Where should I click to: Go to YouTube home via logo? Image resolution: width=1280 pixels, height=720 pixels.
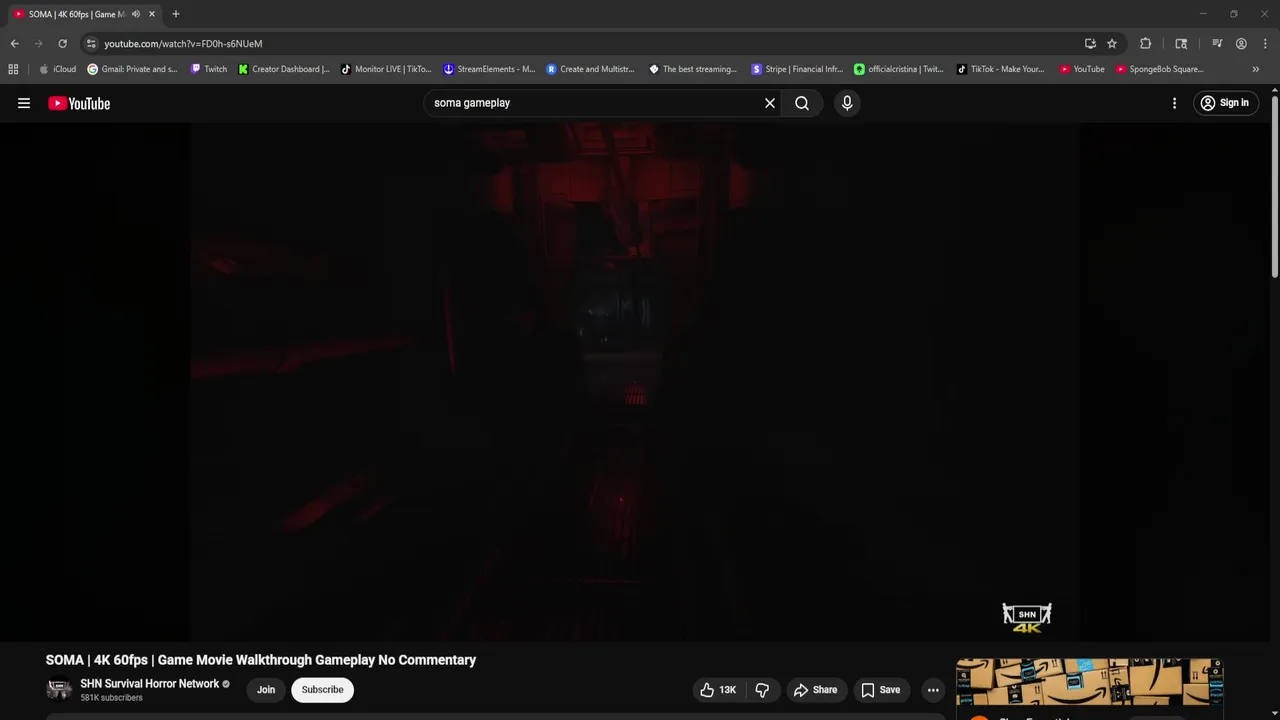[x=79, y=103]
